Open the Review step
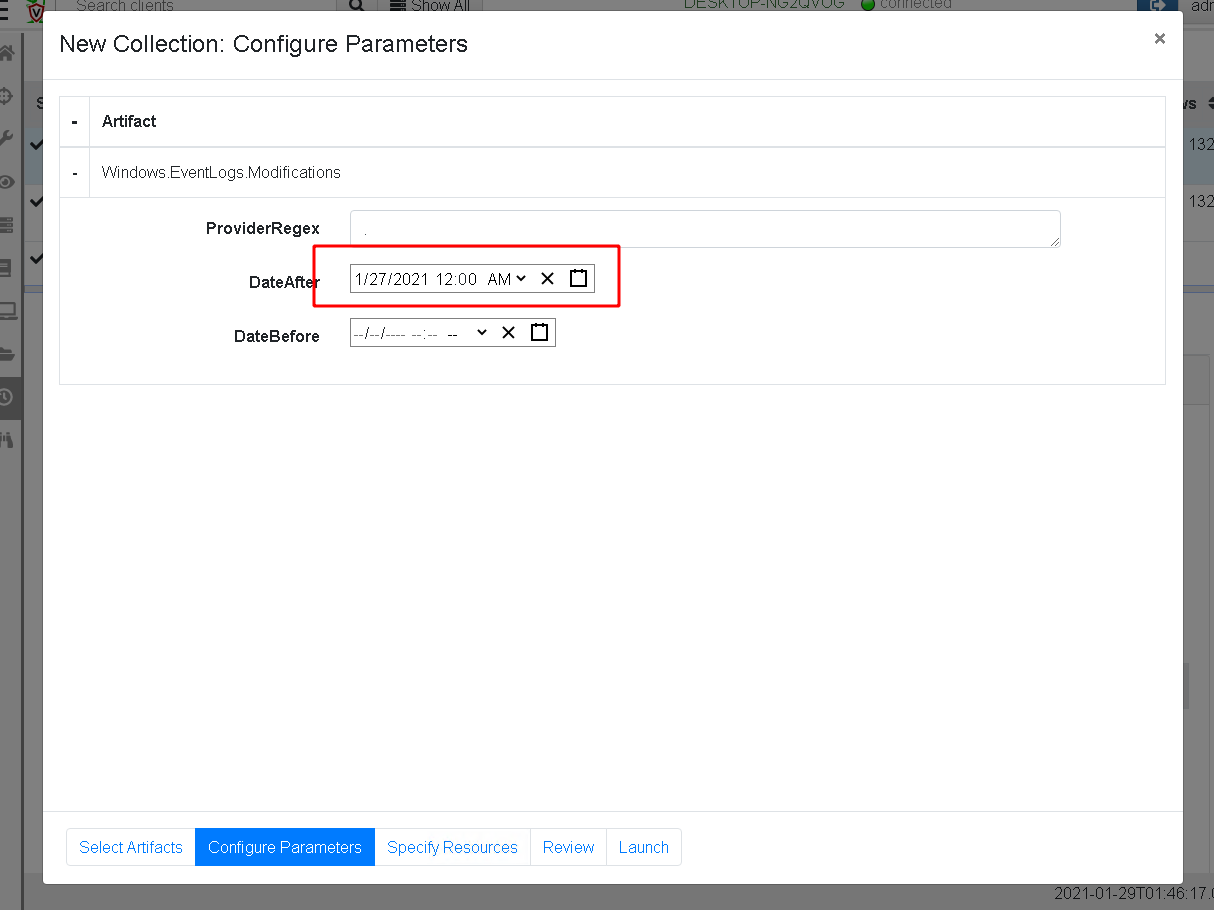This screenshot has height=910, width=1214. 568,847
